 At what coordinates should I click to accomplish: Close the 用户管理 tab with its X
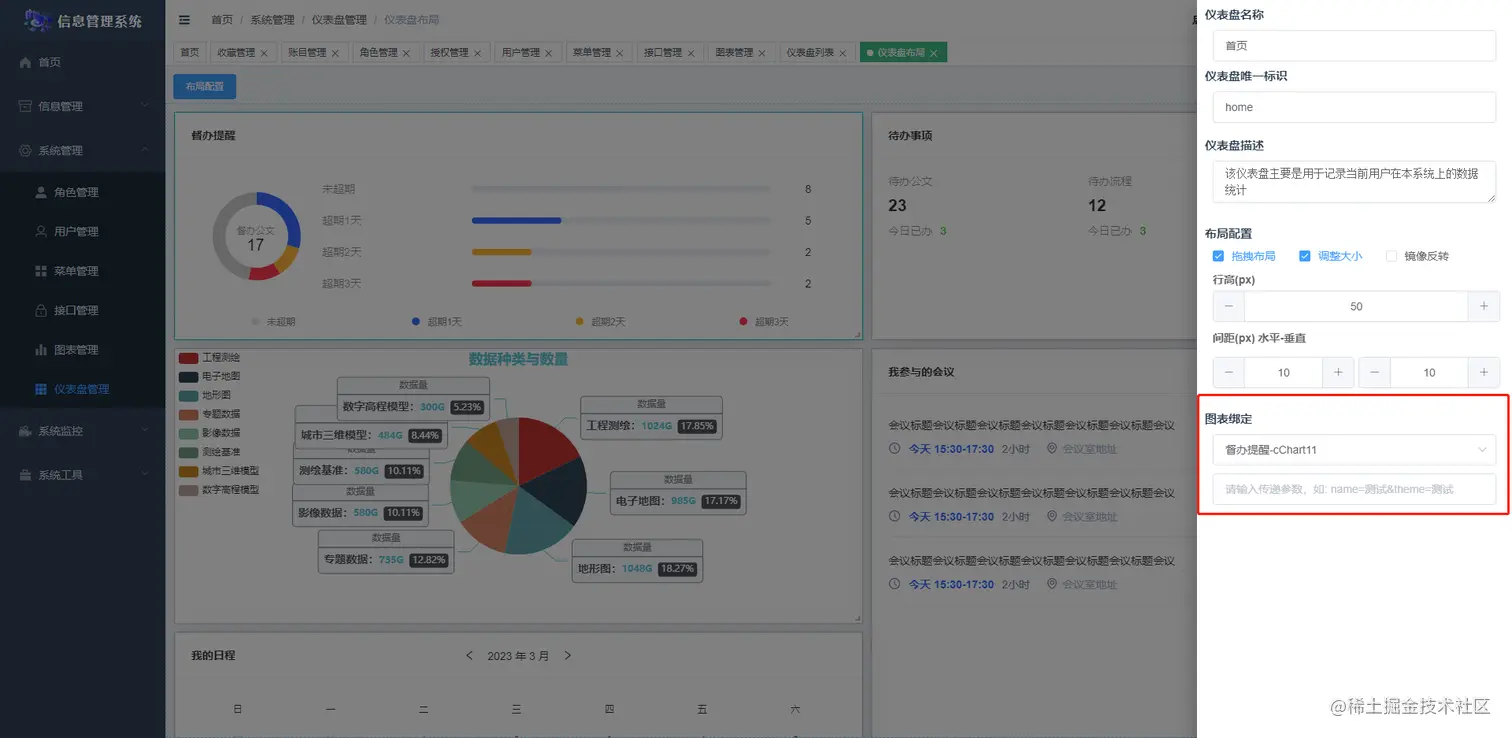coord(549,53)
